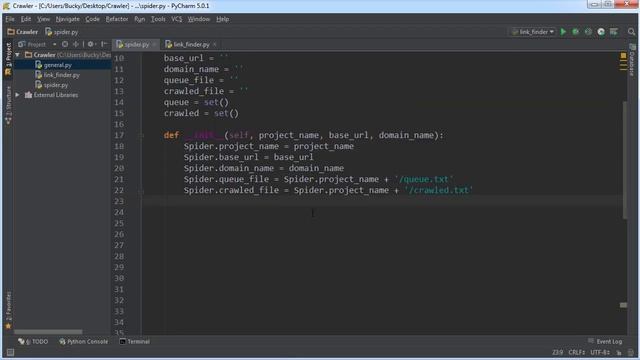Viewport: 640px width, 360px height.
Task: Open the Tools menu
Action: (158, 19)
